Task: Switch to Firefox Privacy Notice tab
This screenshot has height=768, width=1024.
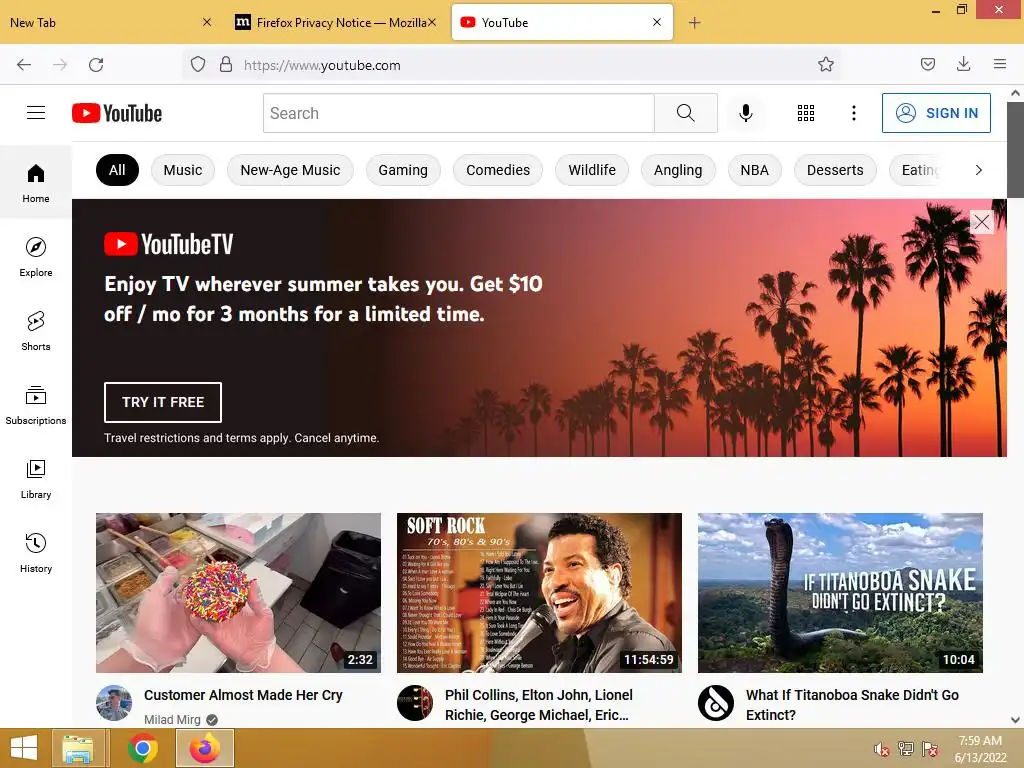Action: point(334,23)
